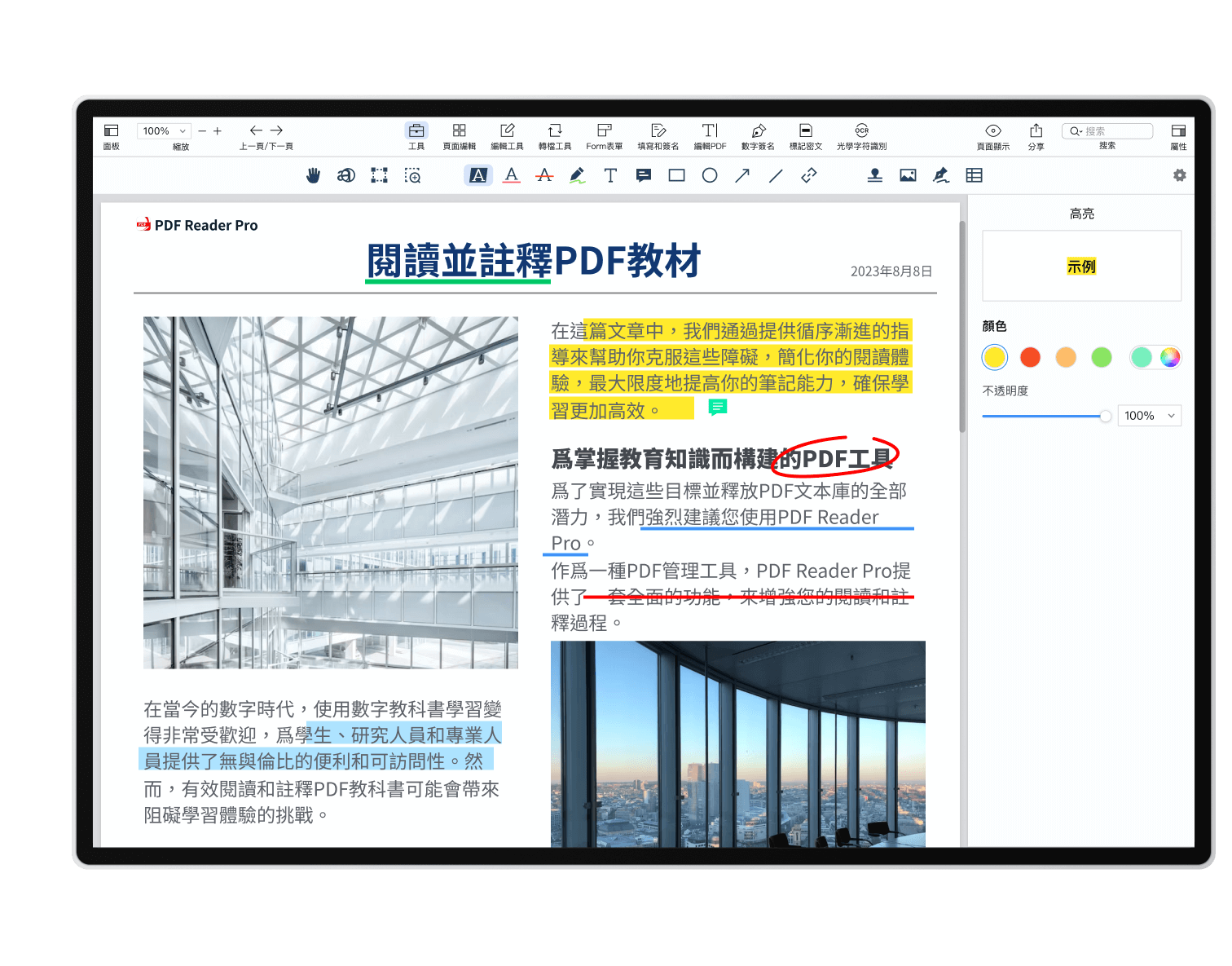Screen dimensions: 1232x966
Task: Switch to the 頁面編輯 tab
Action: (x=459, y=135)
